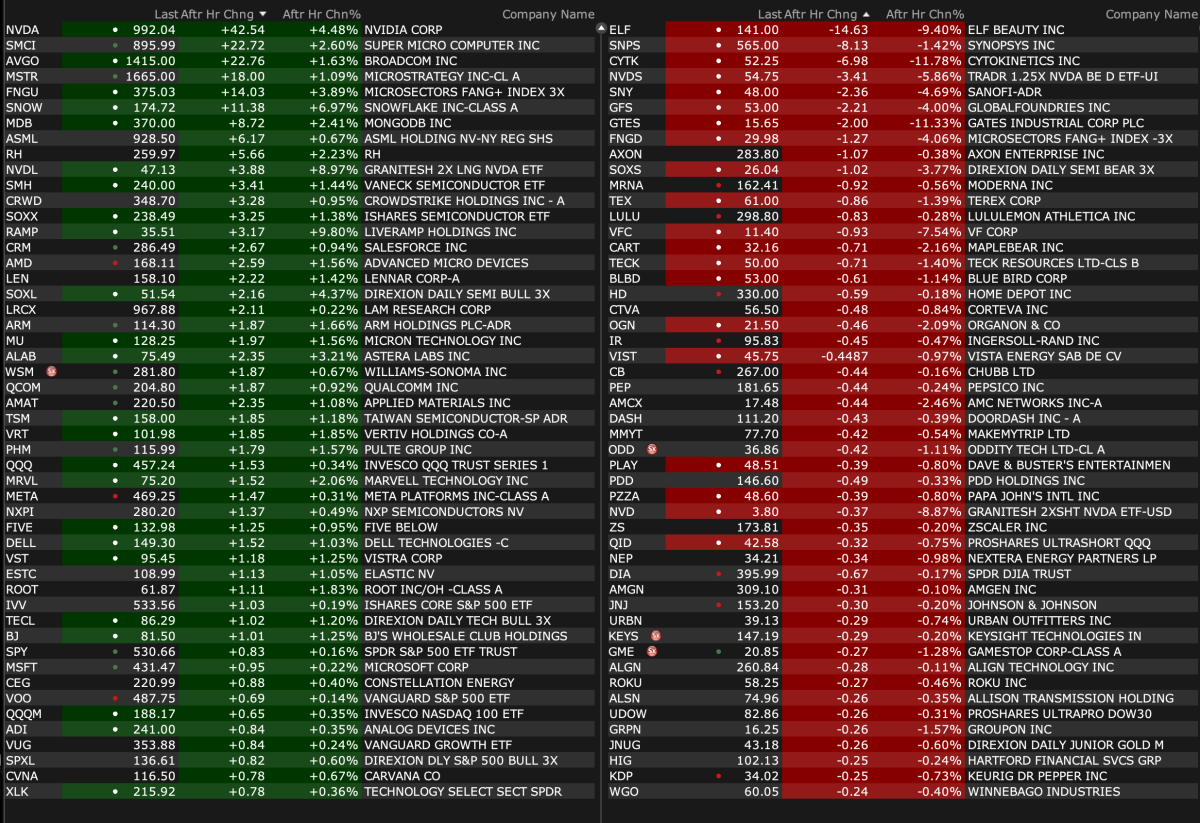Select the CYTK ticker symbol

[624, 61]
